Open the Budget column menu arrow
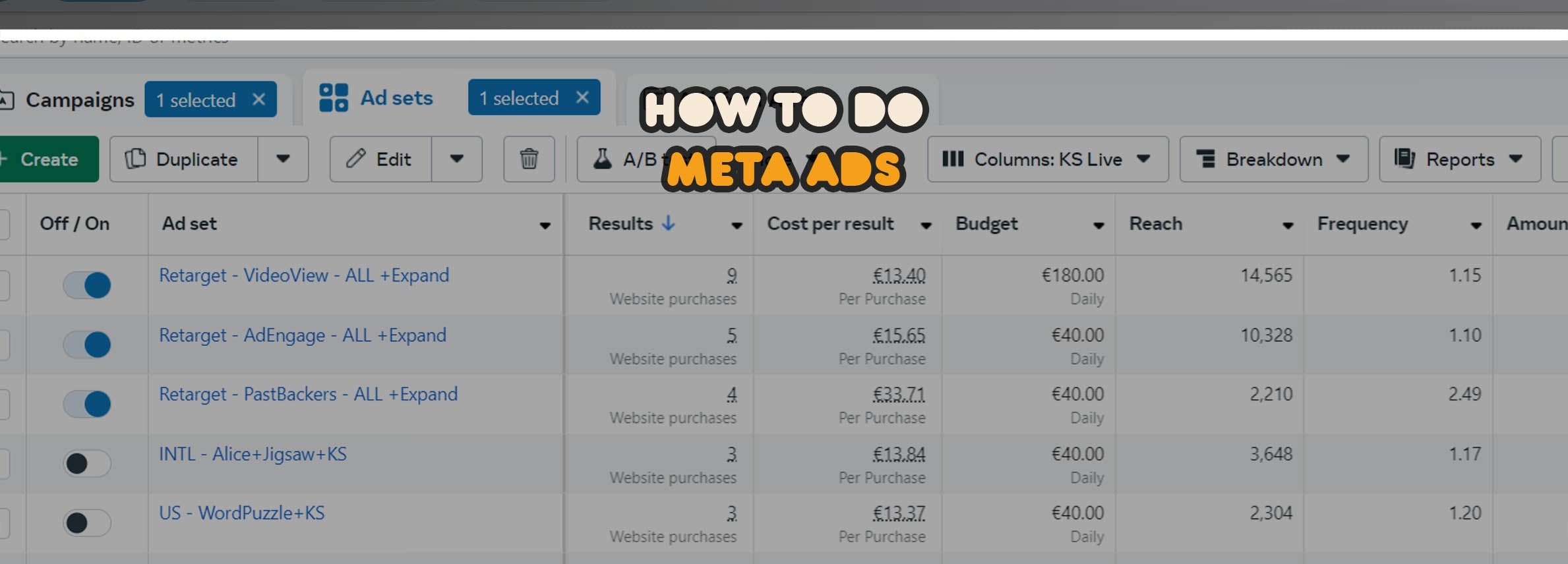 (1099, 225)
